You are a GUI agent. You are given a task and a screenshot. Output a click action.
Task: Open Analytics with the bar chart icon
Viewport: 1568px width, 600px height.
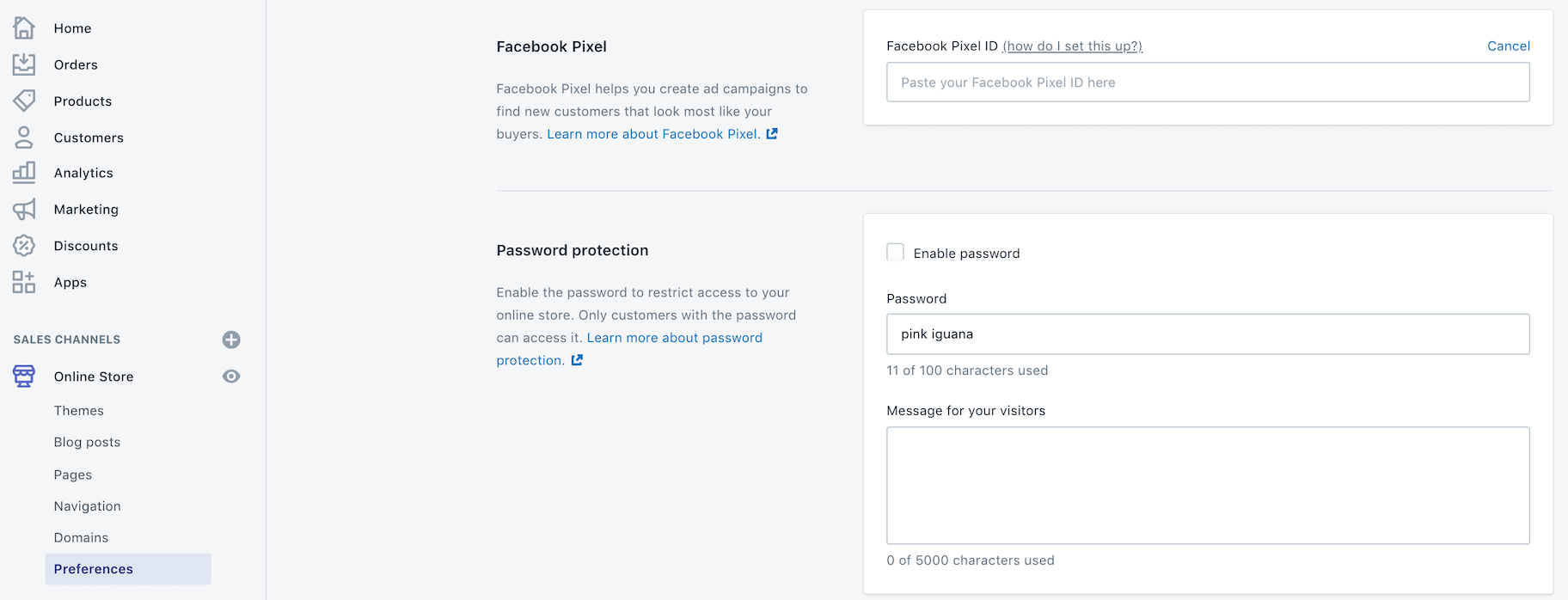point(23,172)
